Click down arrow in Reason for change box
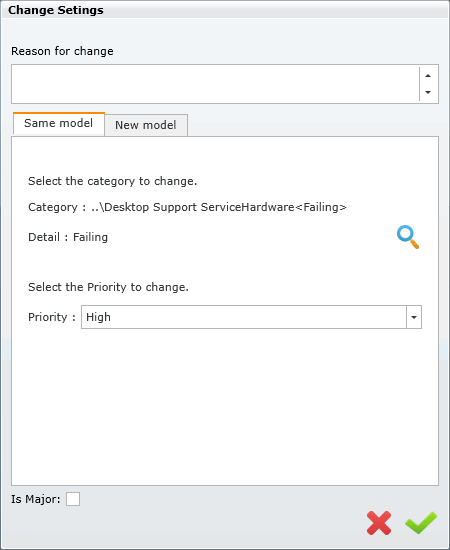The height and width of the screenshot is (550, 450). point(428,92)
